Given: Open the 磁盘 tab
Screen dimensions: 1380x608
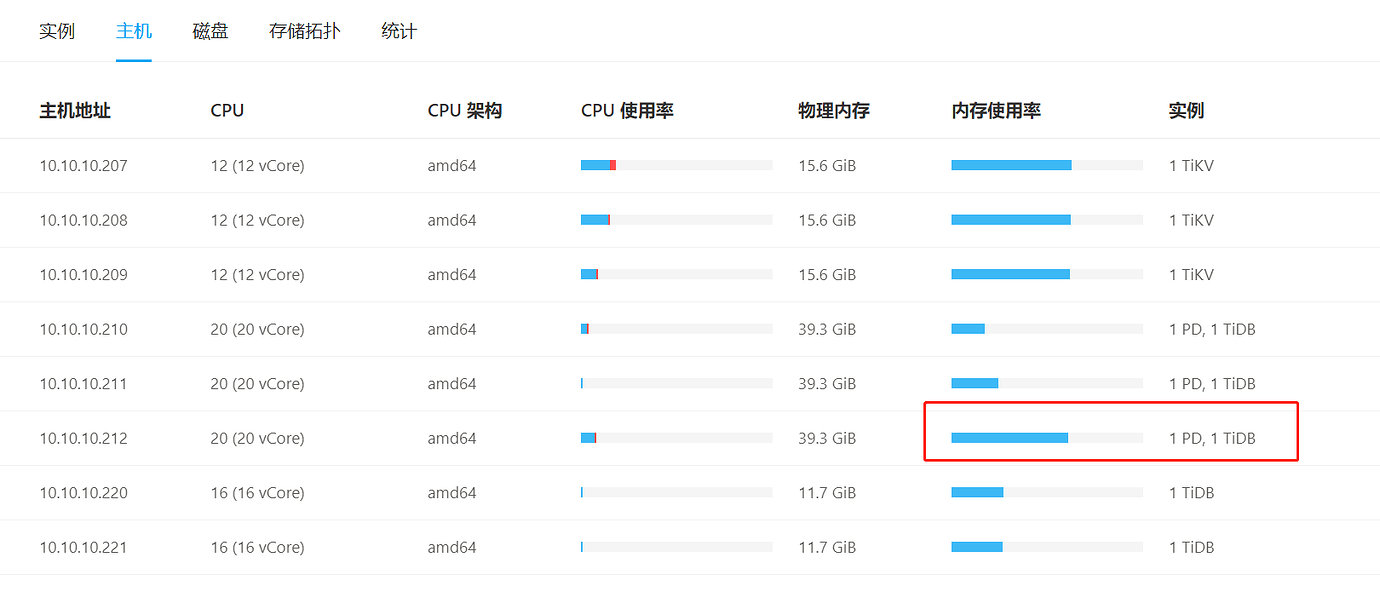Looking at the screenshot, I should click(x=211, y=31).
